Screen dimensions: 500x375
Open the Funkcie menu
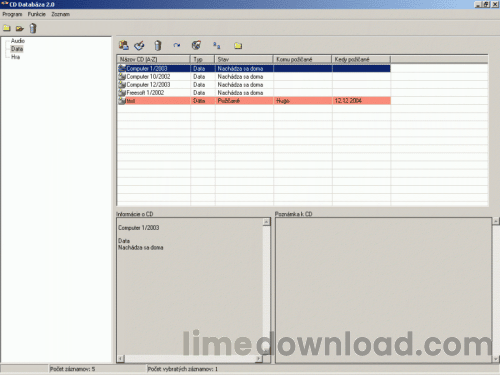(36, 14)
